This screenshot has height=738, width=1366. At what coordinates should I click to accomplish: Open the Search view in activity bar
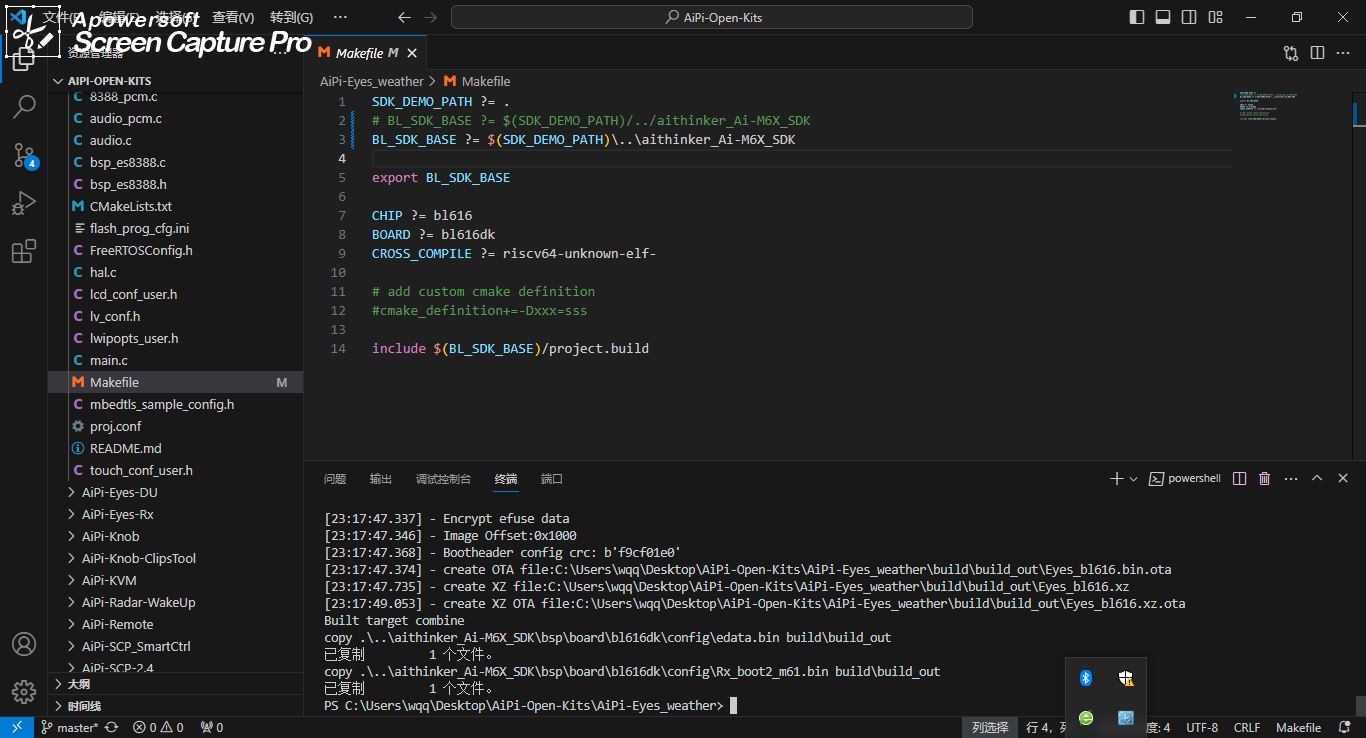coord(24,106)
